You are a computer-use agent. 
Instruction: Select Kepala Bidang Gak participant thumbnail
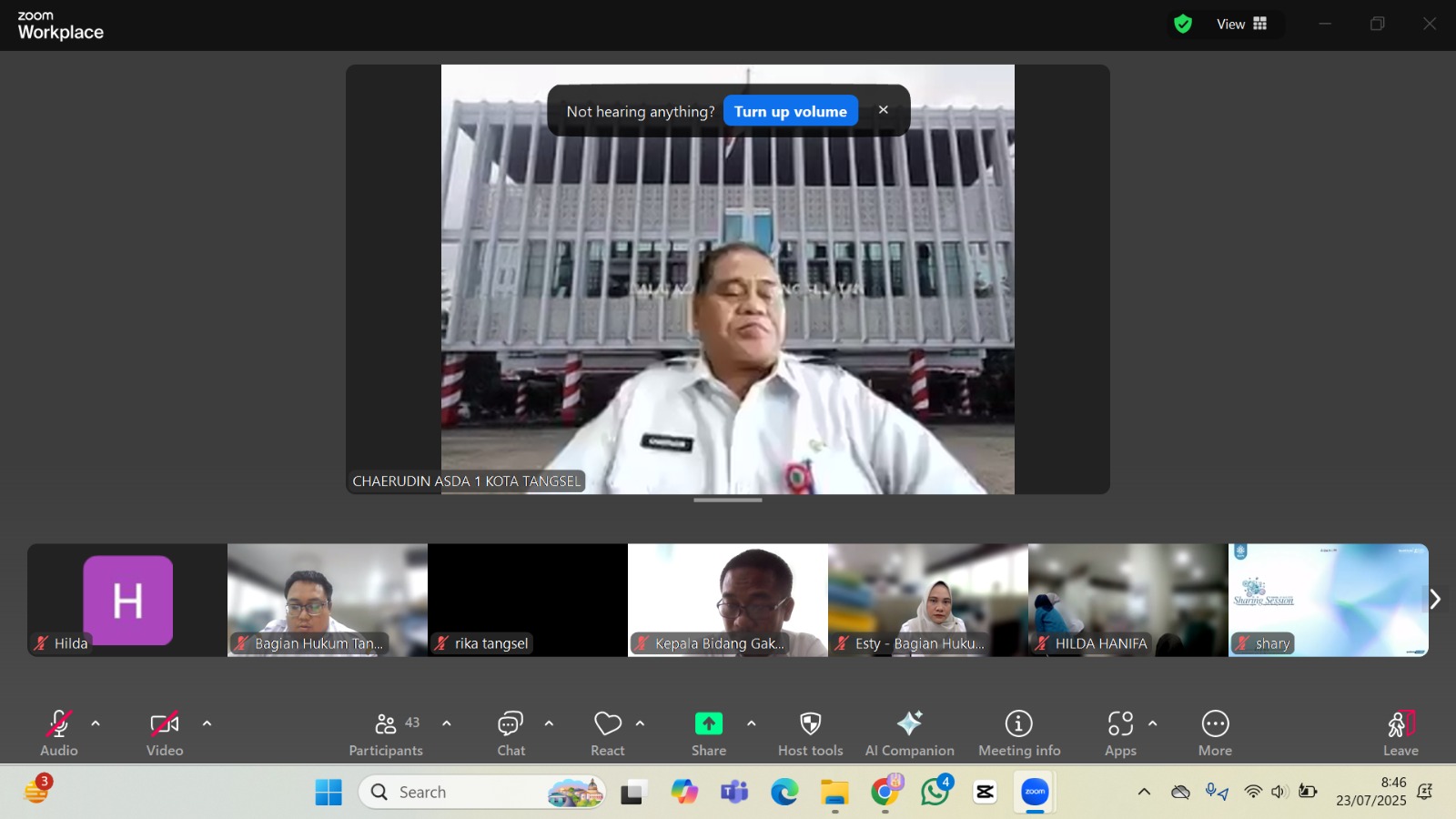coord(728,600)
